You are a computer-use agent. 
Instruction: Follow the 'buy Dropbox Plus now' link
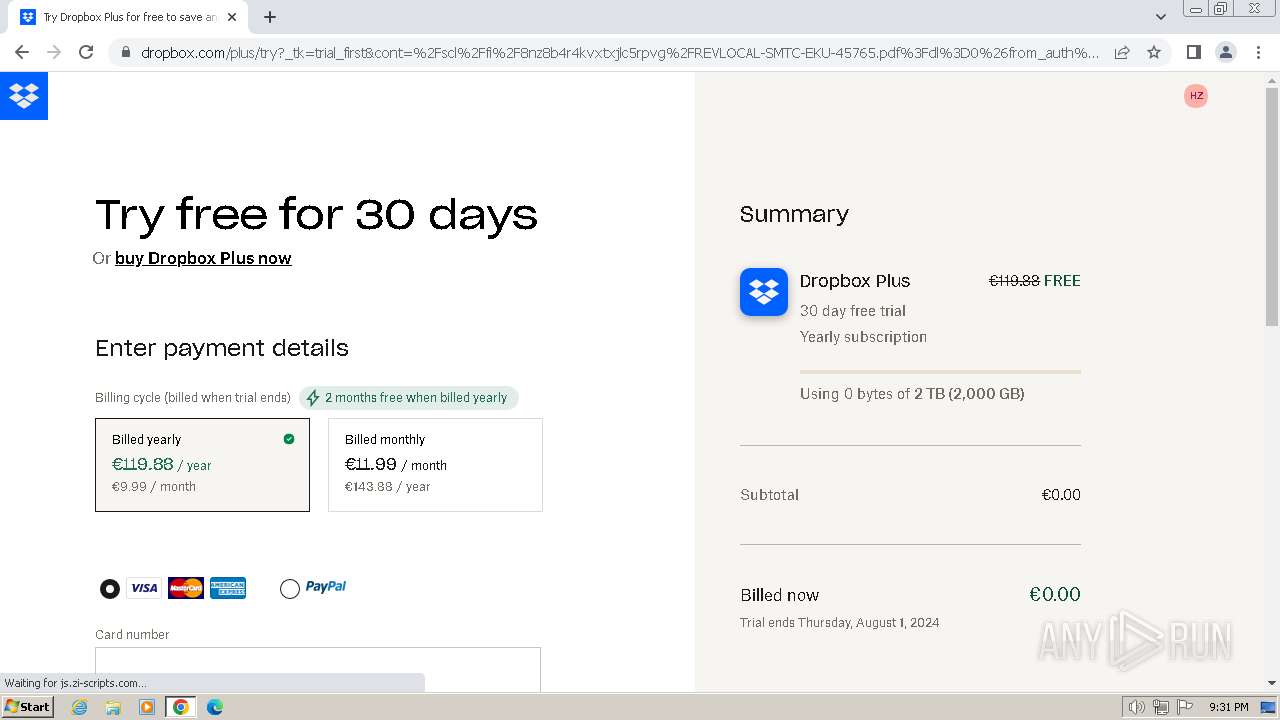click(x=203, y=258)
